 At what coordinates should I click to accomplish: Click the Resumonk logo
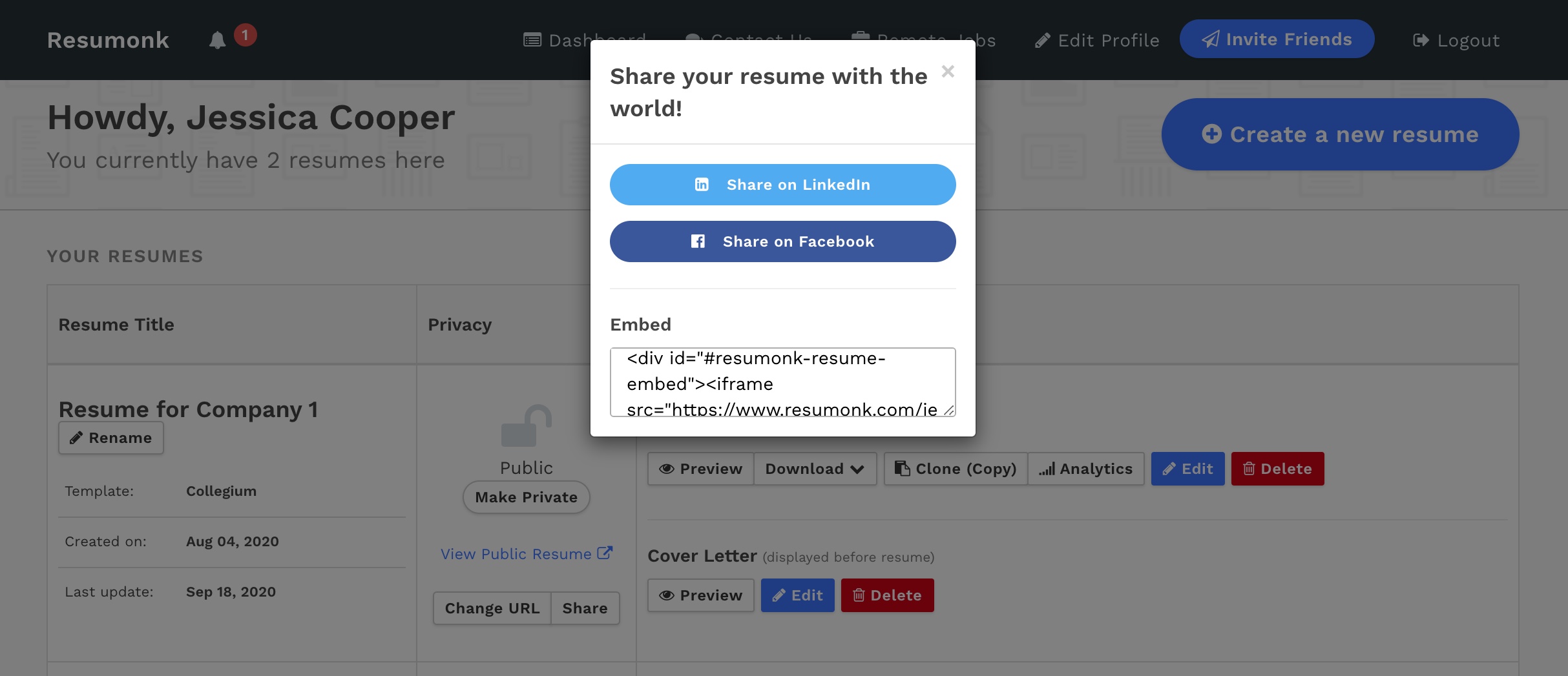pos(108,40)
